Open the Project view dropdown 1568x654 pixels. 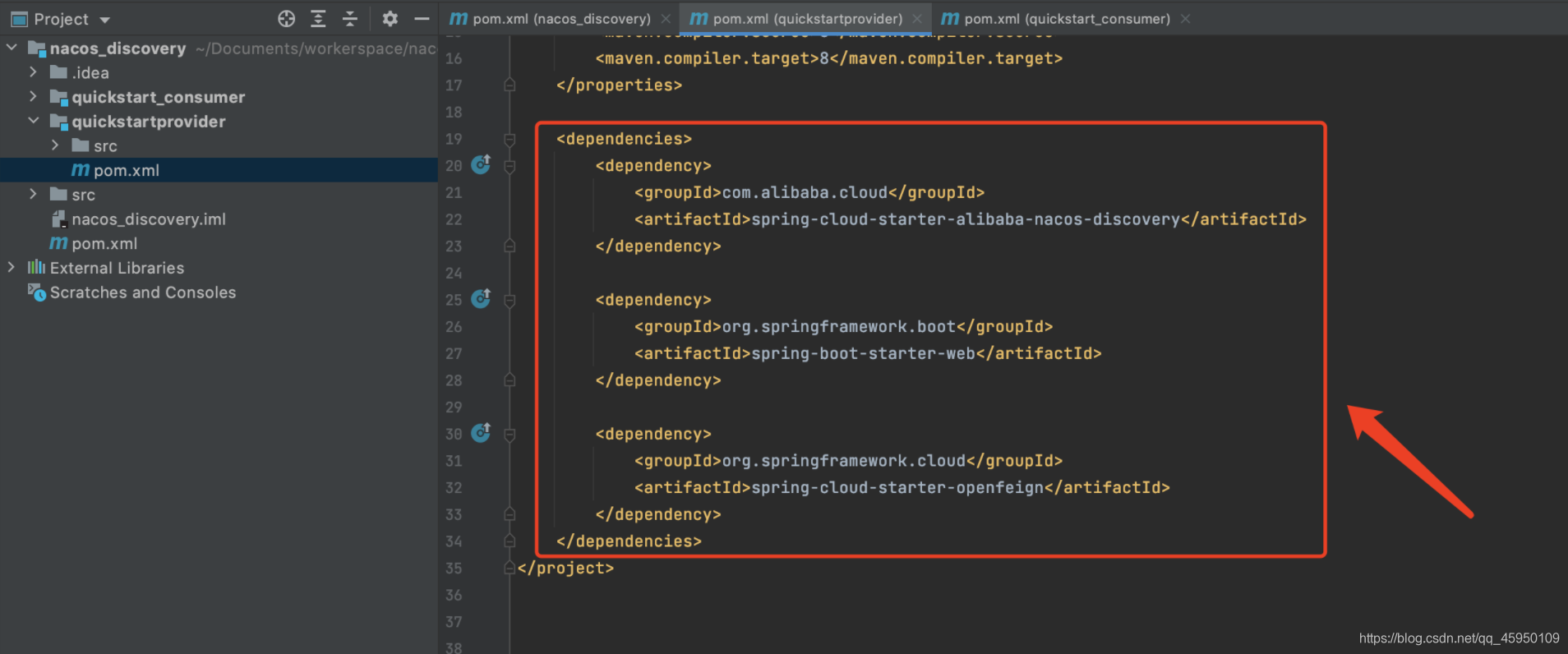(104, 20)
